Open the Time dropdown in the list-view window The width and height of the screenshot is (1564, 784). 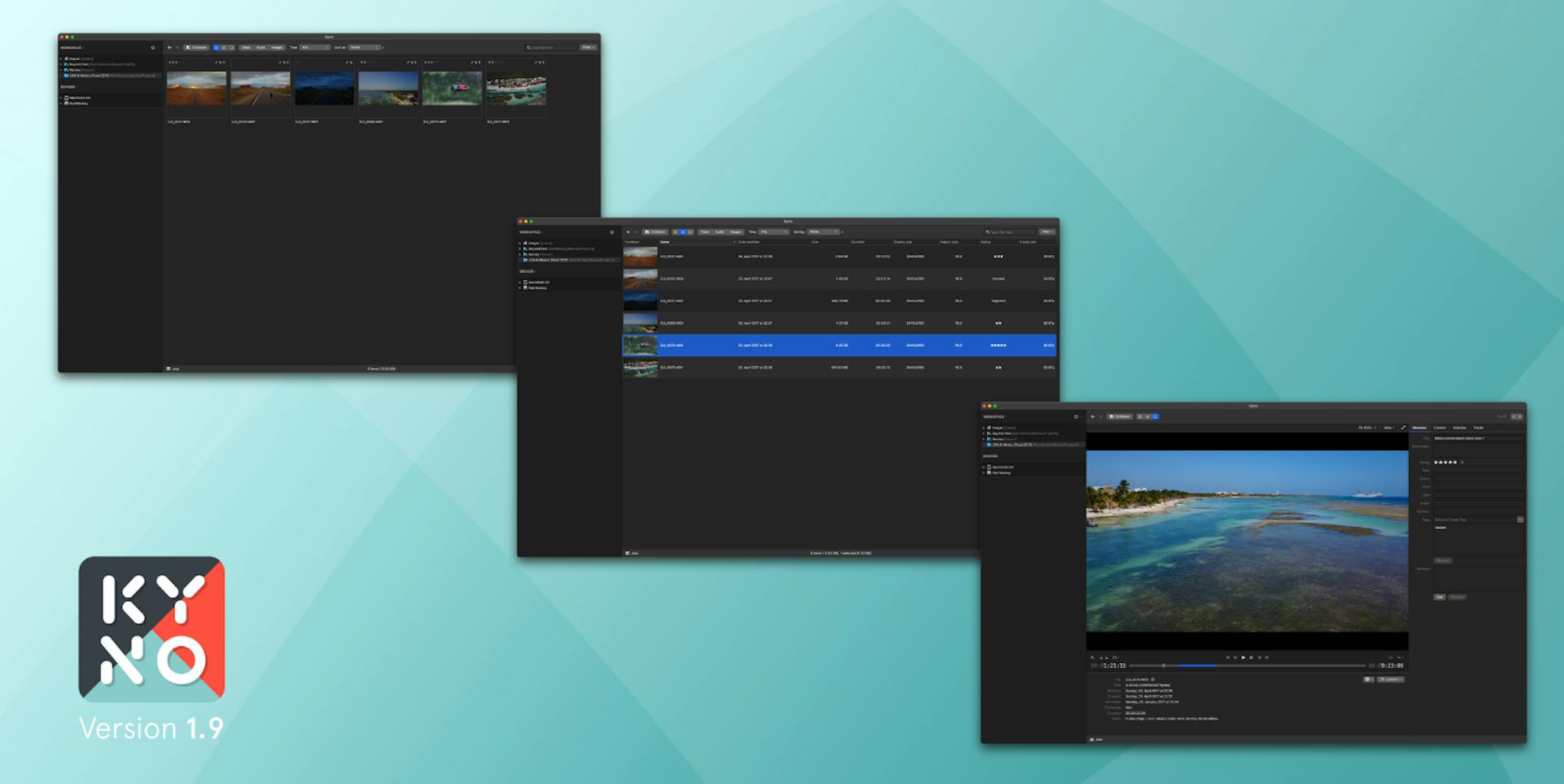[774, 232]
